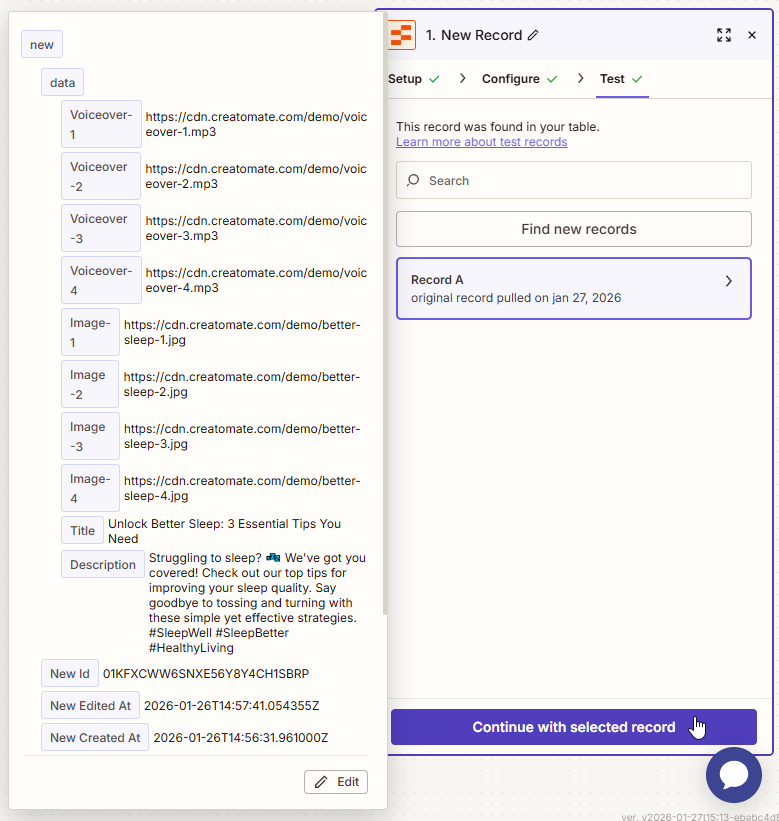The width and height of the screenshot is (779, 821).
Task: Open the chat support bubble
Action: click(x=733, y=774)
